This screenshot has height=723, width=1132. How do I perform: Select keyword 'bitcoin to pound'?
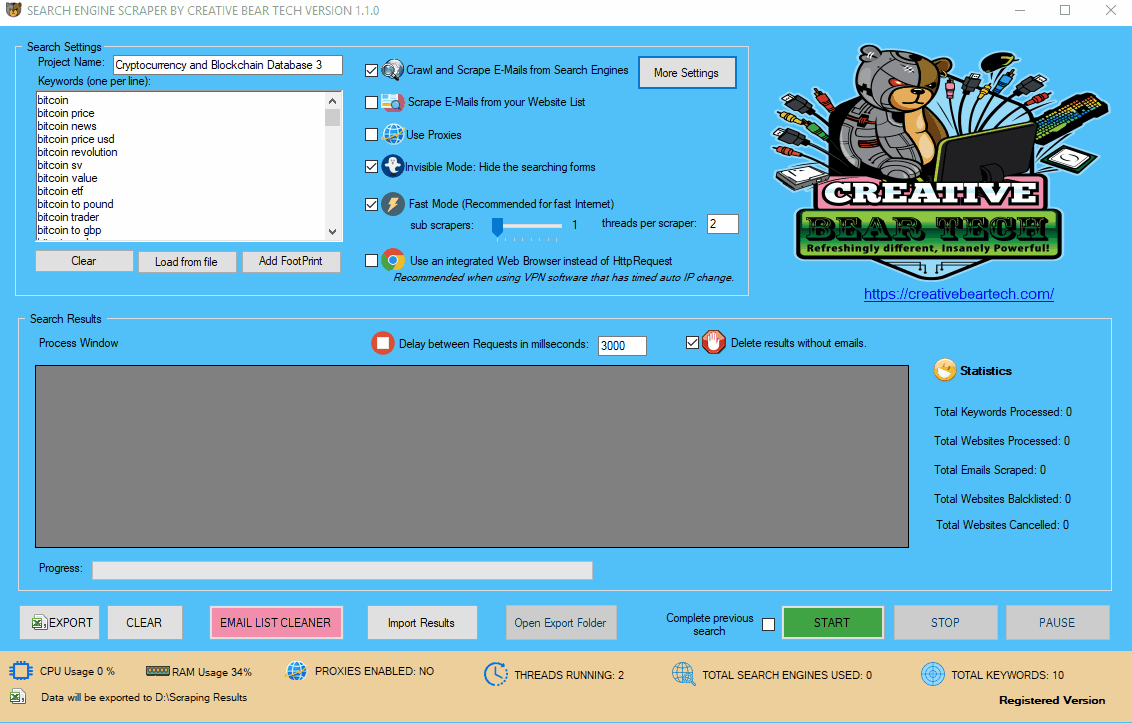pos(75,204)
